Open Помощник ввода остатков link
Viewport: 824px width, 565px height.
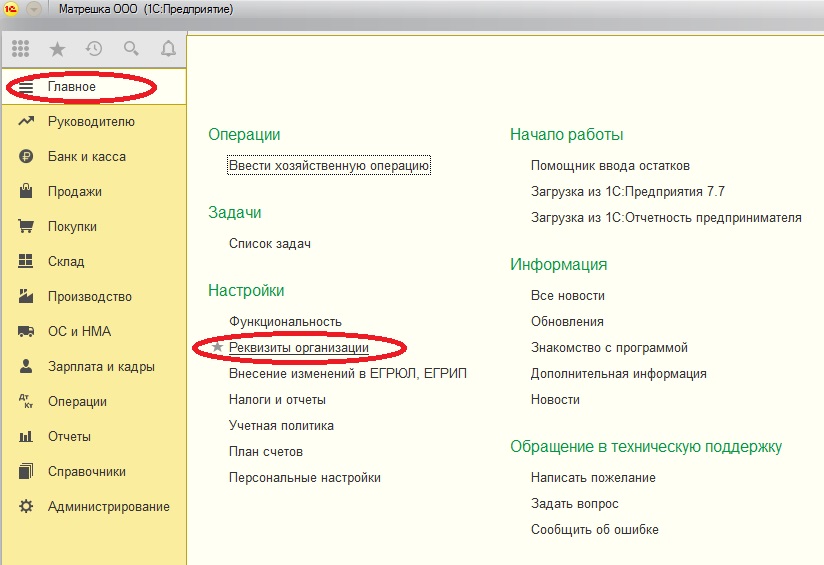tap(610, 166)
